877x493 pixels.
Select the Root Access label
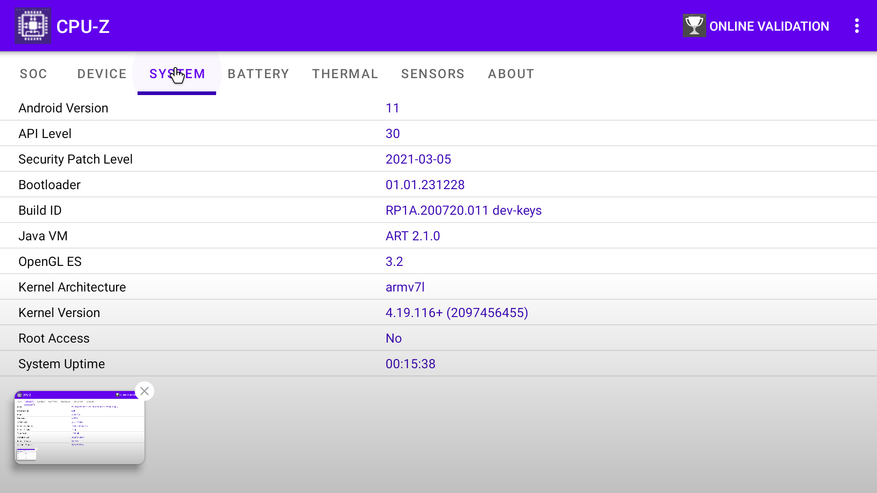click(54, 339)
